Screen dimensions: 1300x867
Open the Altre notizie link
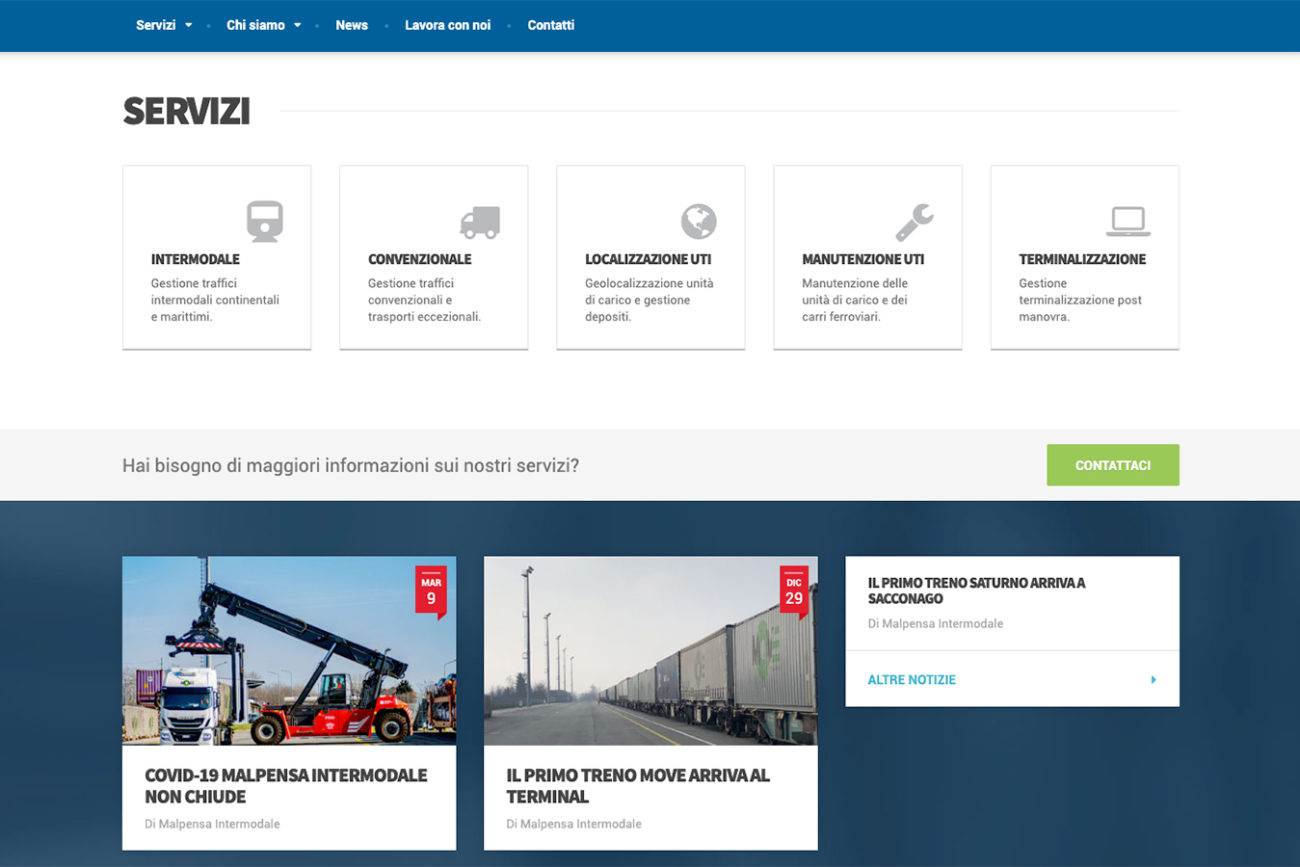pyautogui.click(x=910, y=678)
